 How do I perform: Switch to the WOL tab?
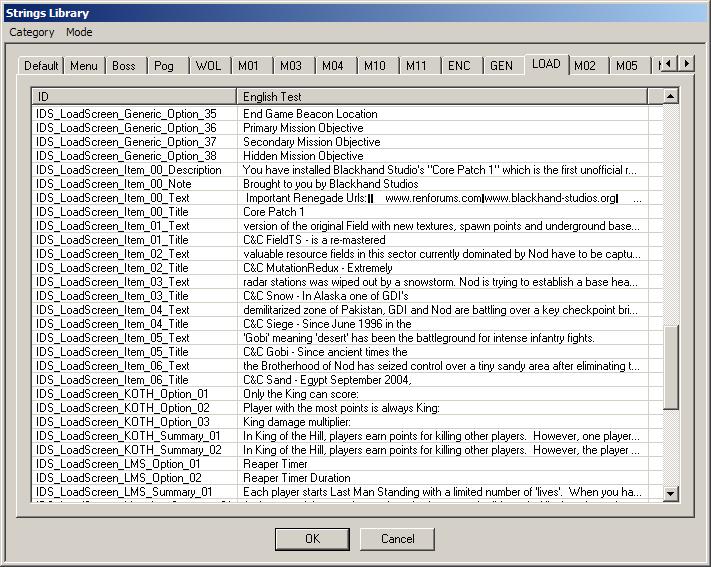208,66
